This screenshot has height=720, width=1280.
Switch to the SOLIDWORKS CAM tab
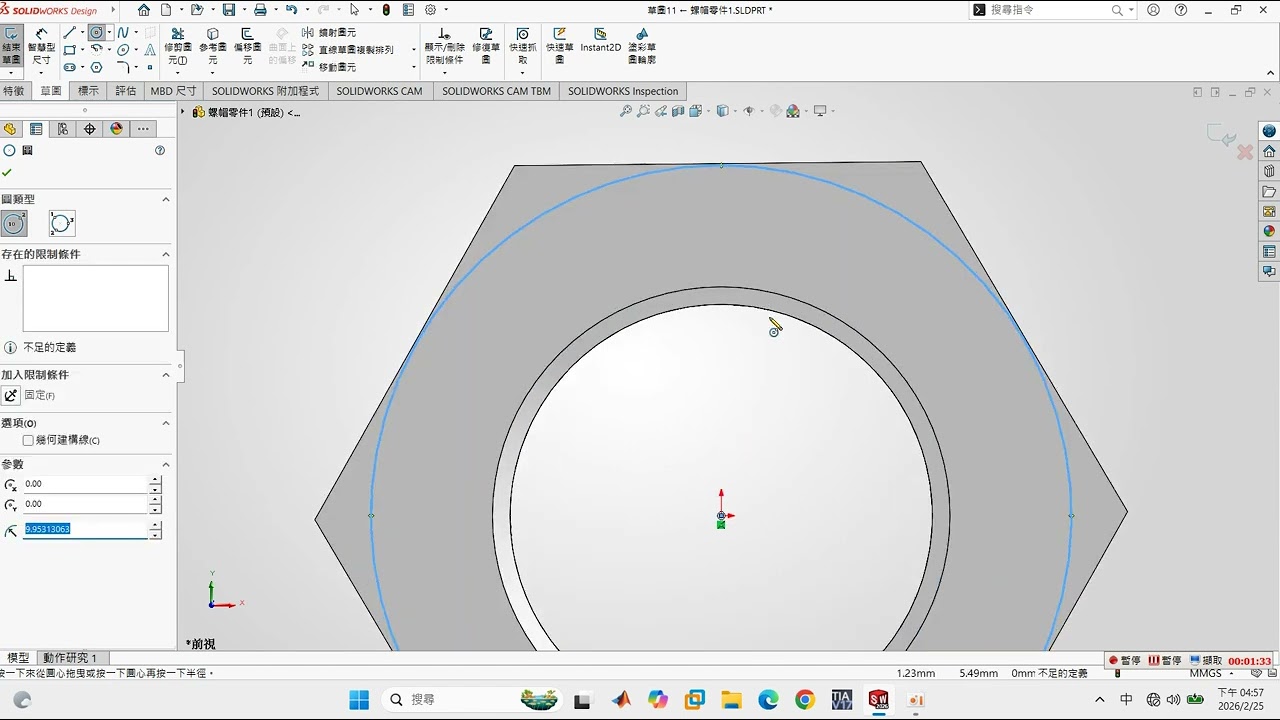point(379,91)
